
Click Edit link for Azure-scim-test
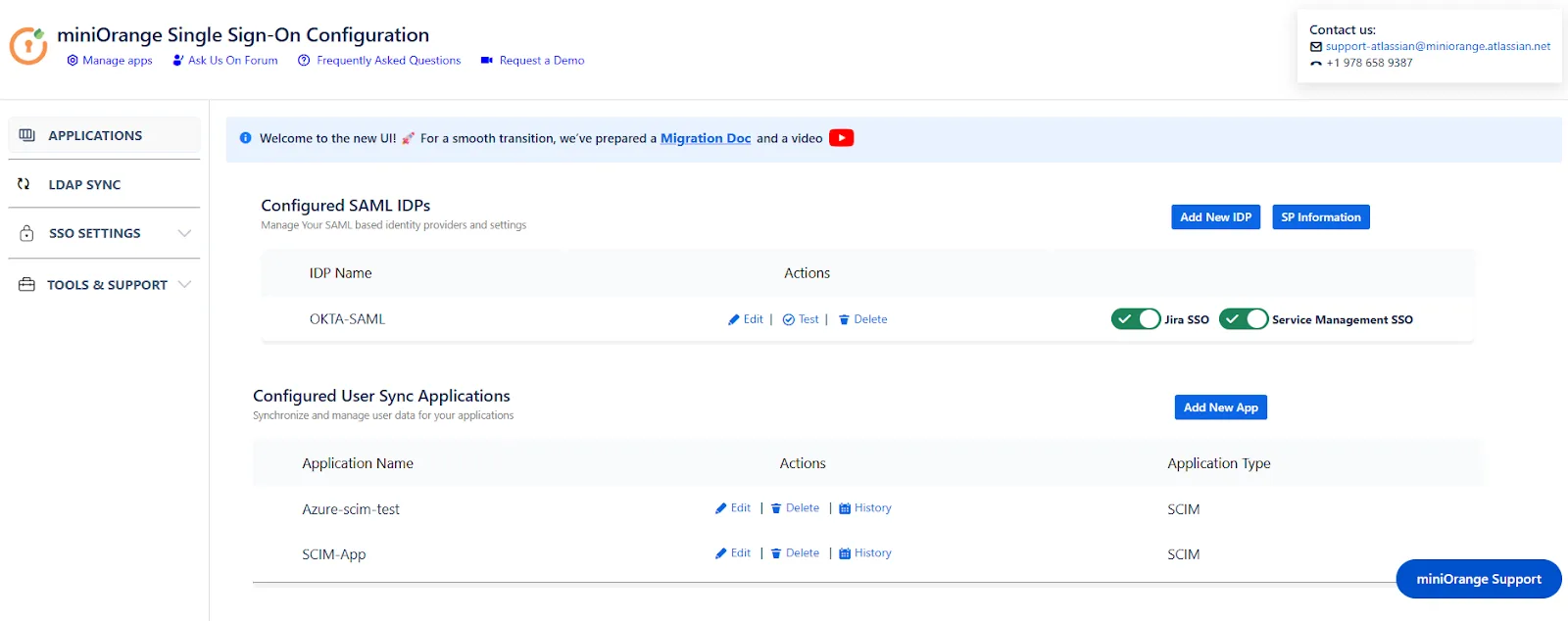coord(741,507)
